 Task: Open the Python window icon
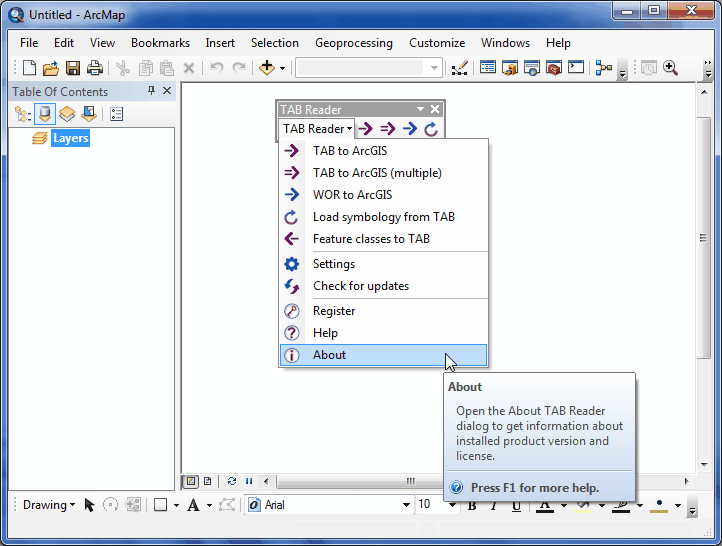click(576, 68)
